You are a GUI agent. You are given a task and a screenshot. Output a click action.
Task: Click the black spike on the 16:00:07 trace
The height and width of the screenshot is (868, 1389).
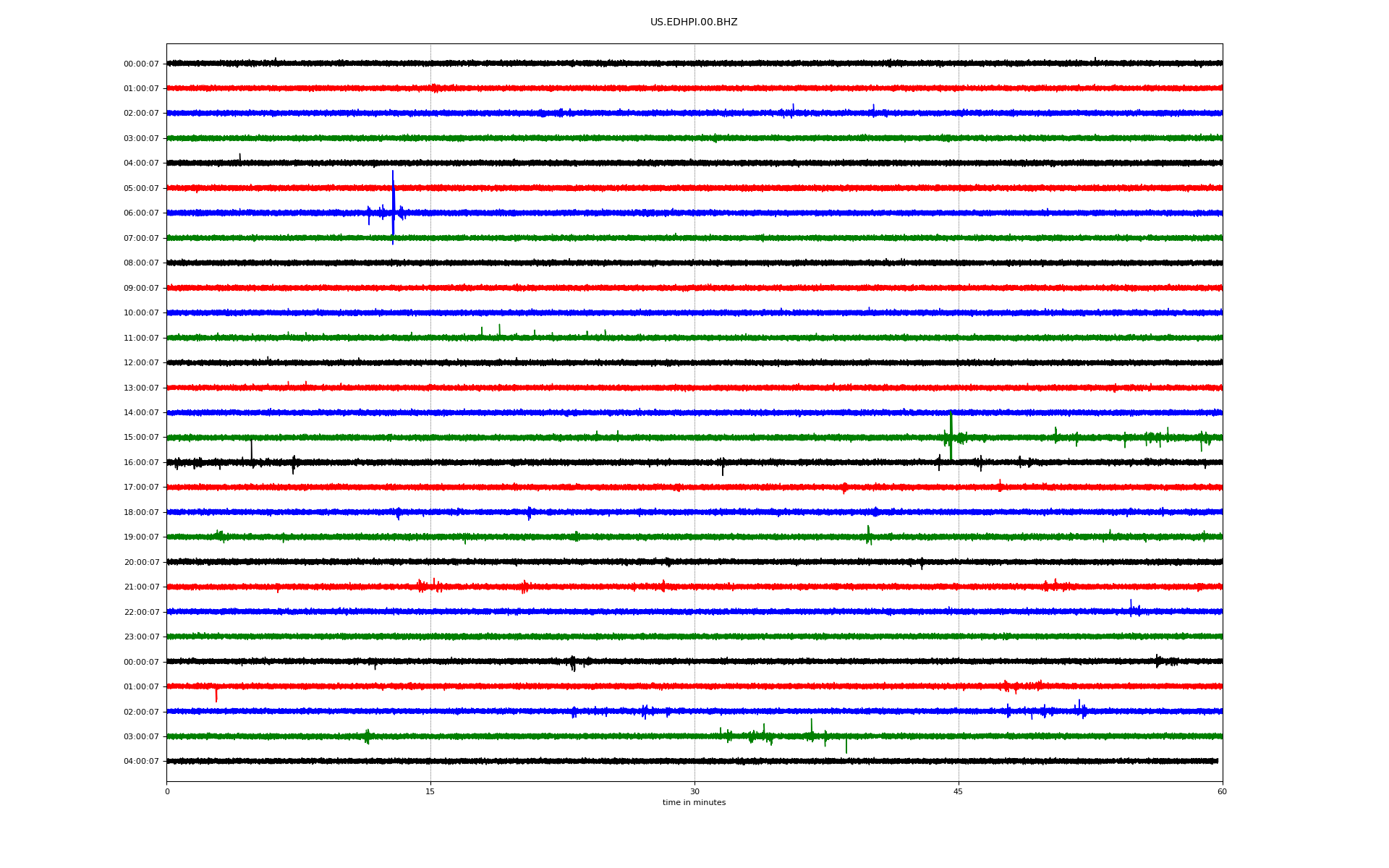pyautogui.click(x=251, y=450)
